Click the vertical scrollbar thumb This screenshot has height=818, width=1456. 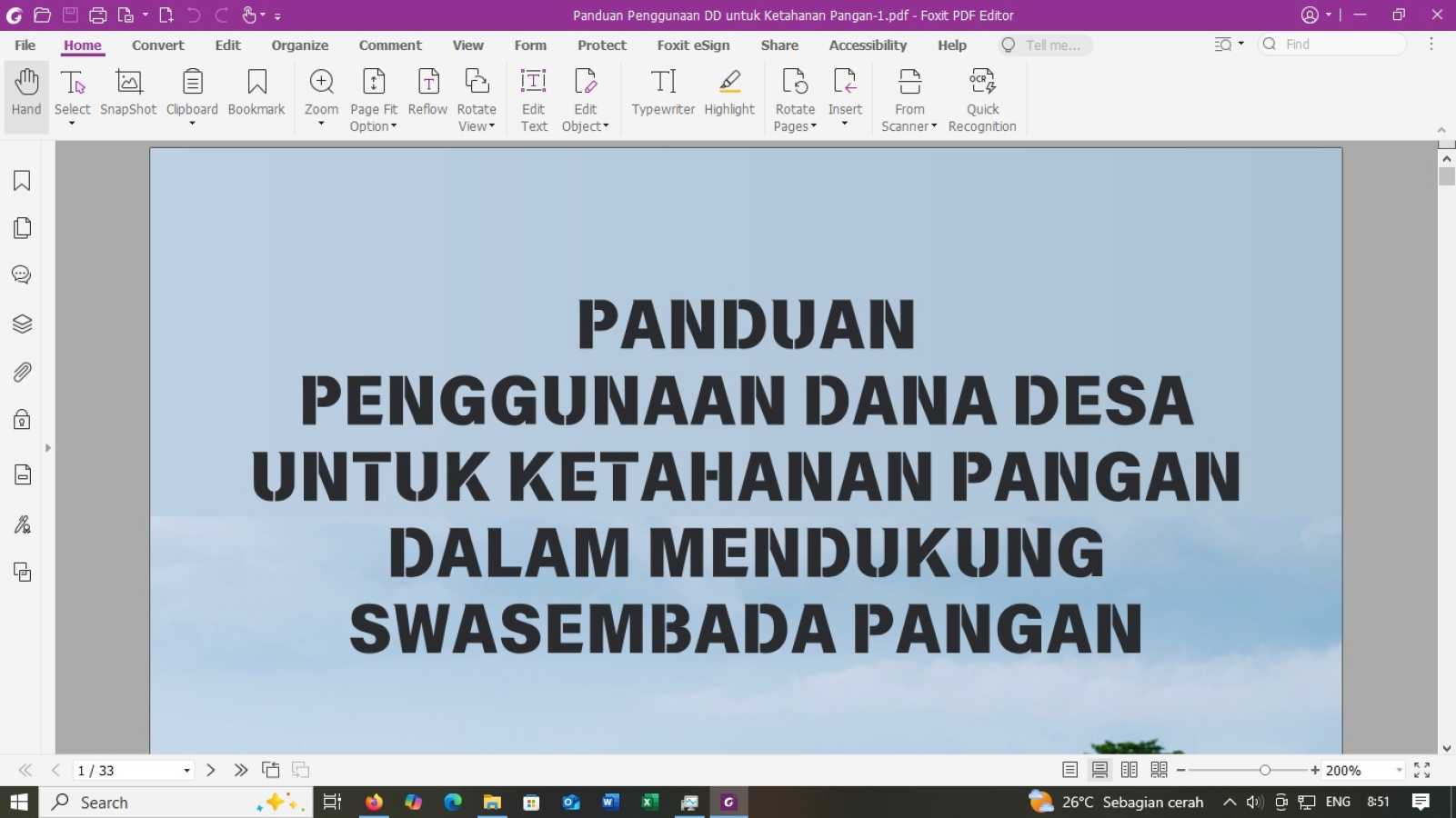[x=1447, y=176]
